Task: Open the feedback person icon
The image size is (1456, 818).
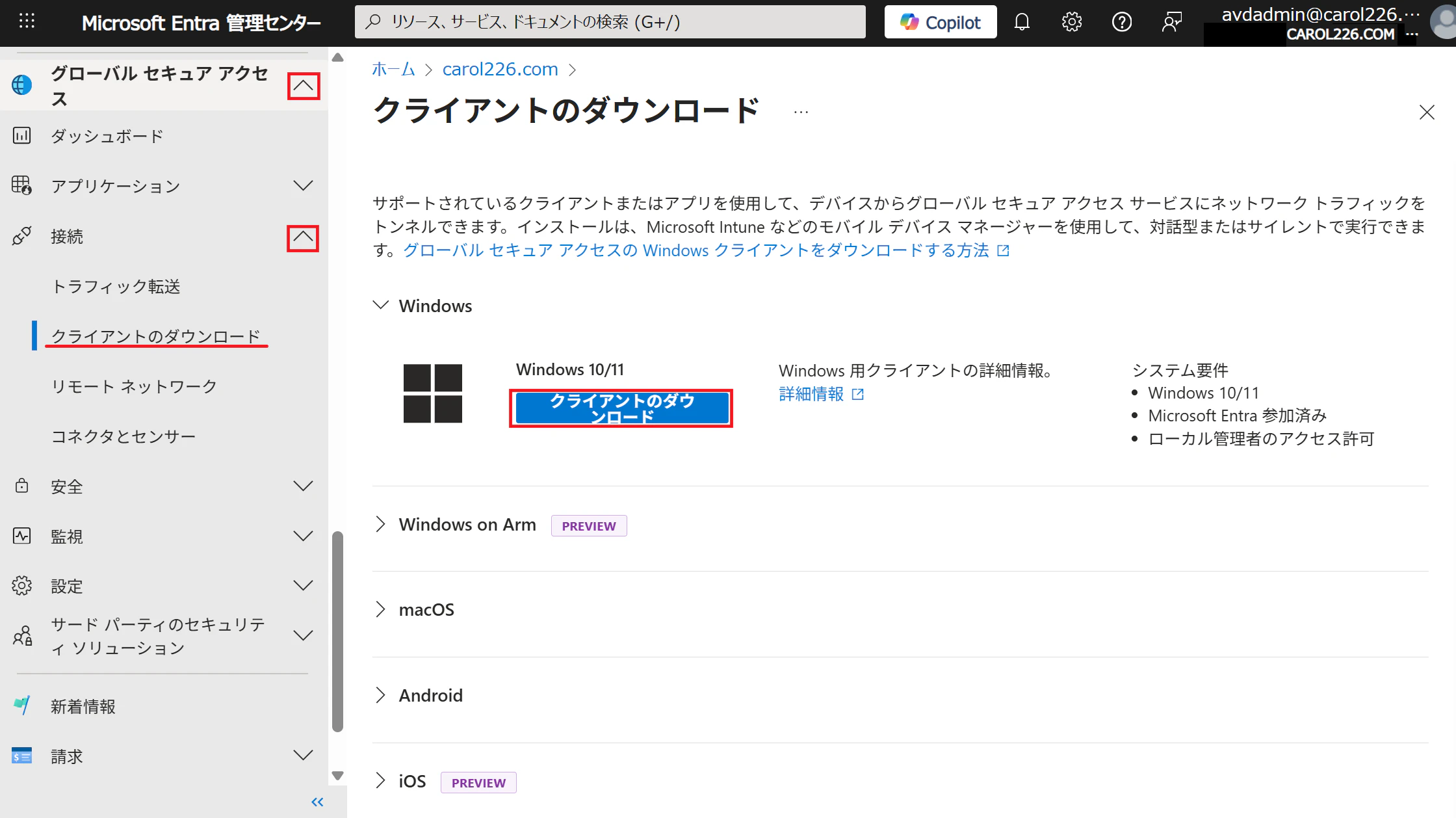Action: click(x=1172, y=22)
